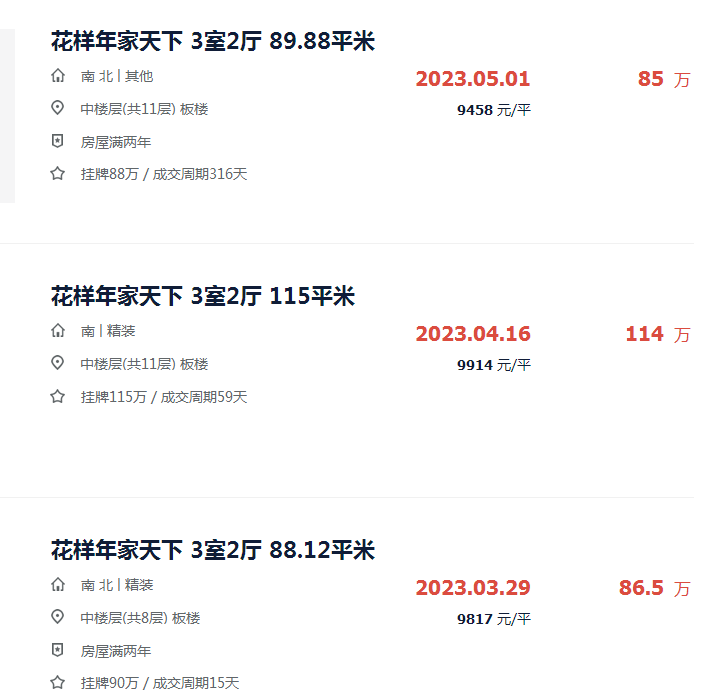Click house icon beside 南 | 精装
Image resolution: width=703 pixels, height=700 pixels.
(57, 330)
